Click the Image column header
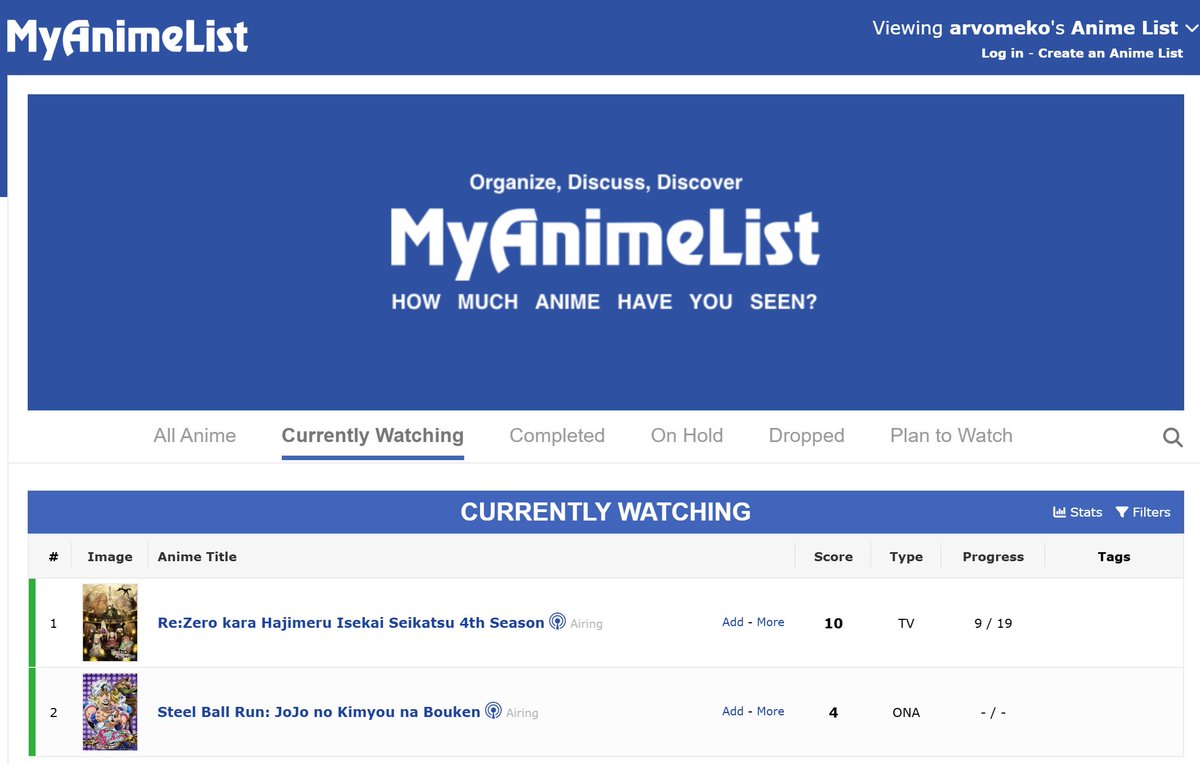The height and width of the screenshot is (765, 1200). tap(110, 556)
